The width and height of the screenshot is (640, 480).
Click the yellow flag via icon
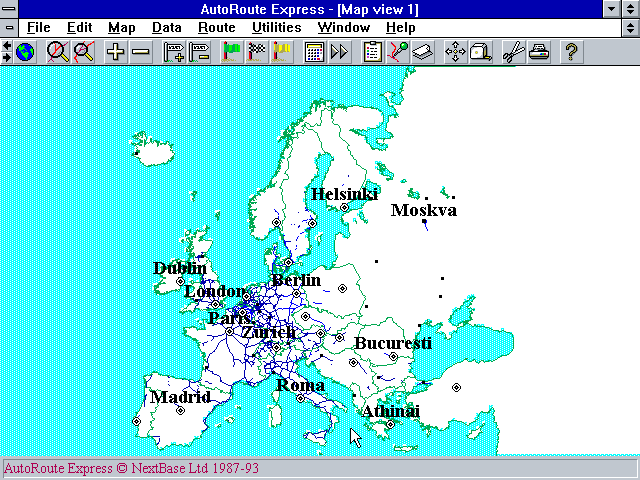click(282, 52)
